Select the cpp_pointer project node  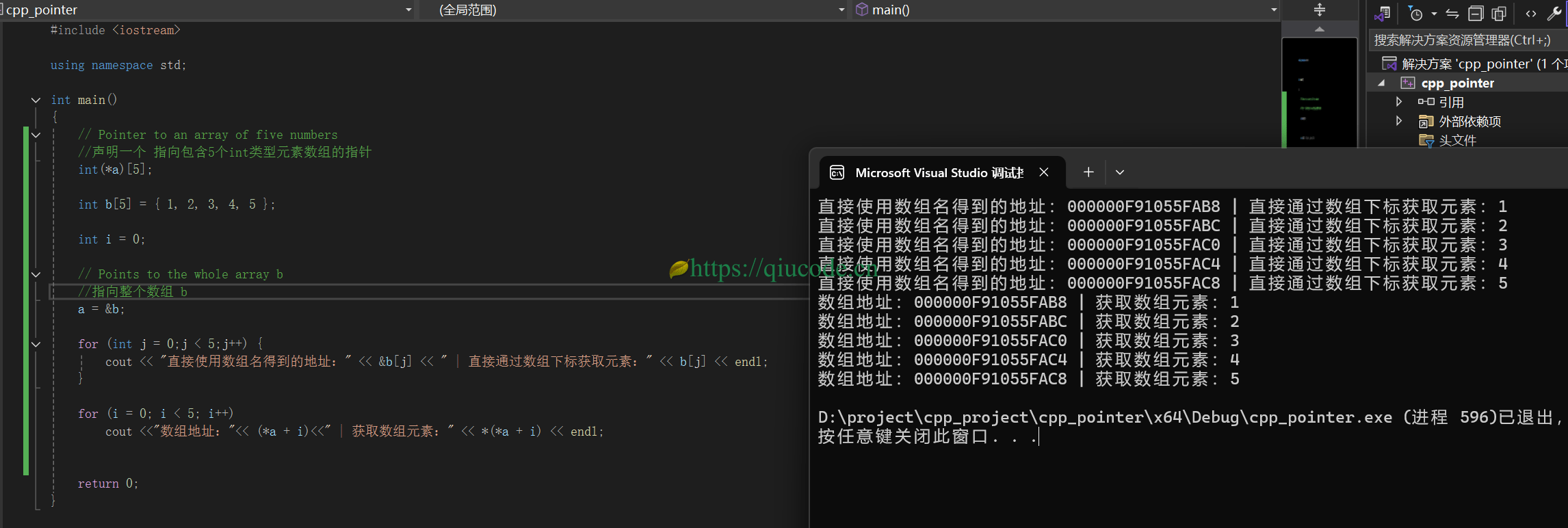click(1458, 83)
